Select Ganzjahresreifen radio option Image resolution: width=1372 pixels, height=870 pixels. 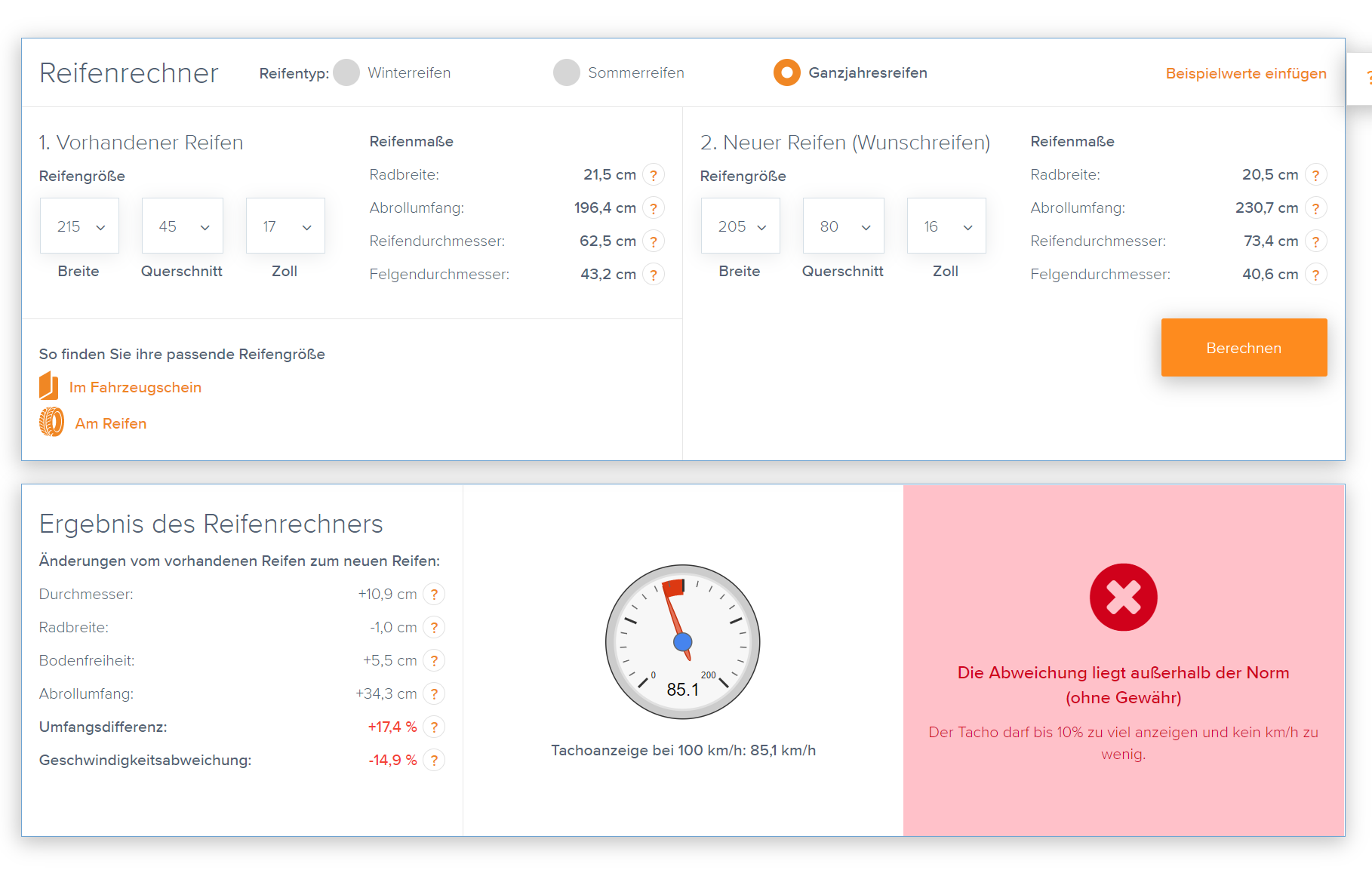(787, 72)
